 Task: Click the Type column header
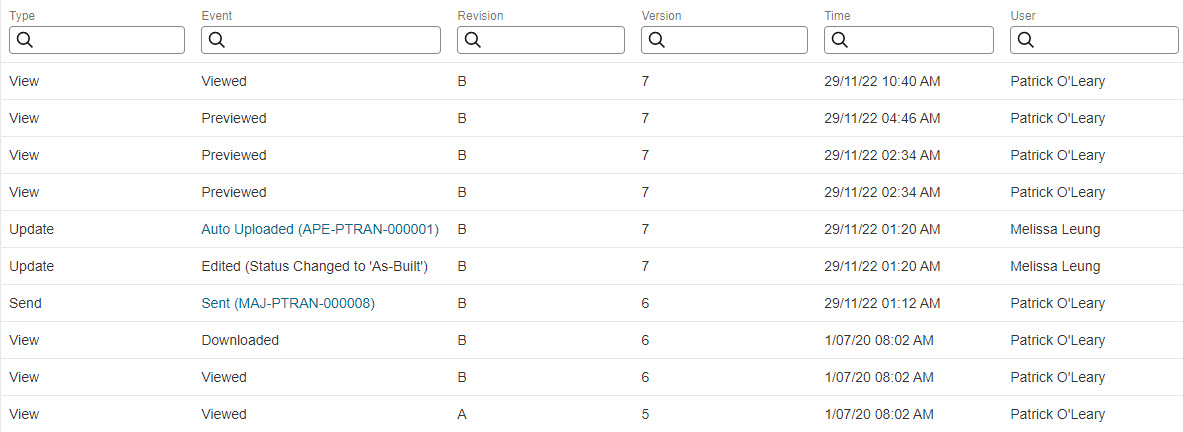(22, 16)
